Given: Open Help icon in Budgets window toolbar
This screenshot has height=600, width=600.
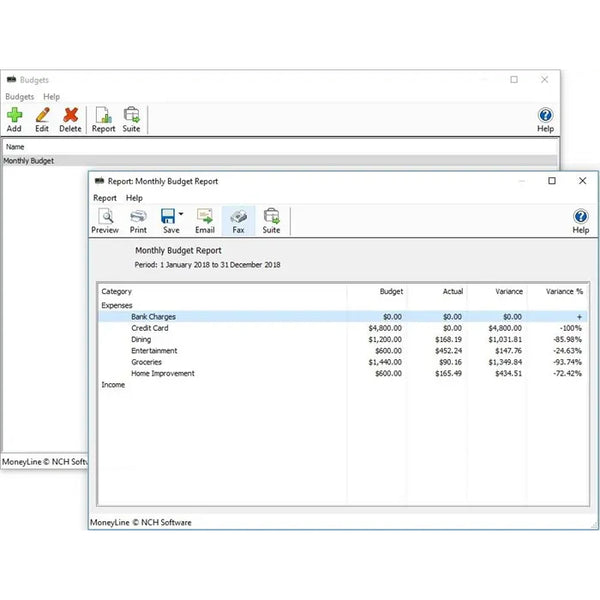Looking at the screenshot, I should tap(545, 115).
